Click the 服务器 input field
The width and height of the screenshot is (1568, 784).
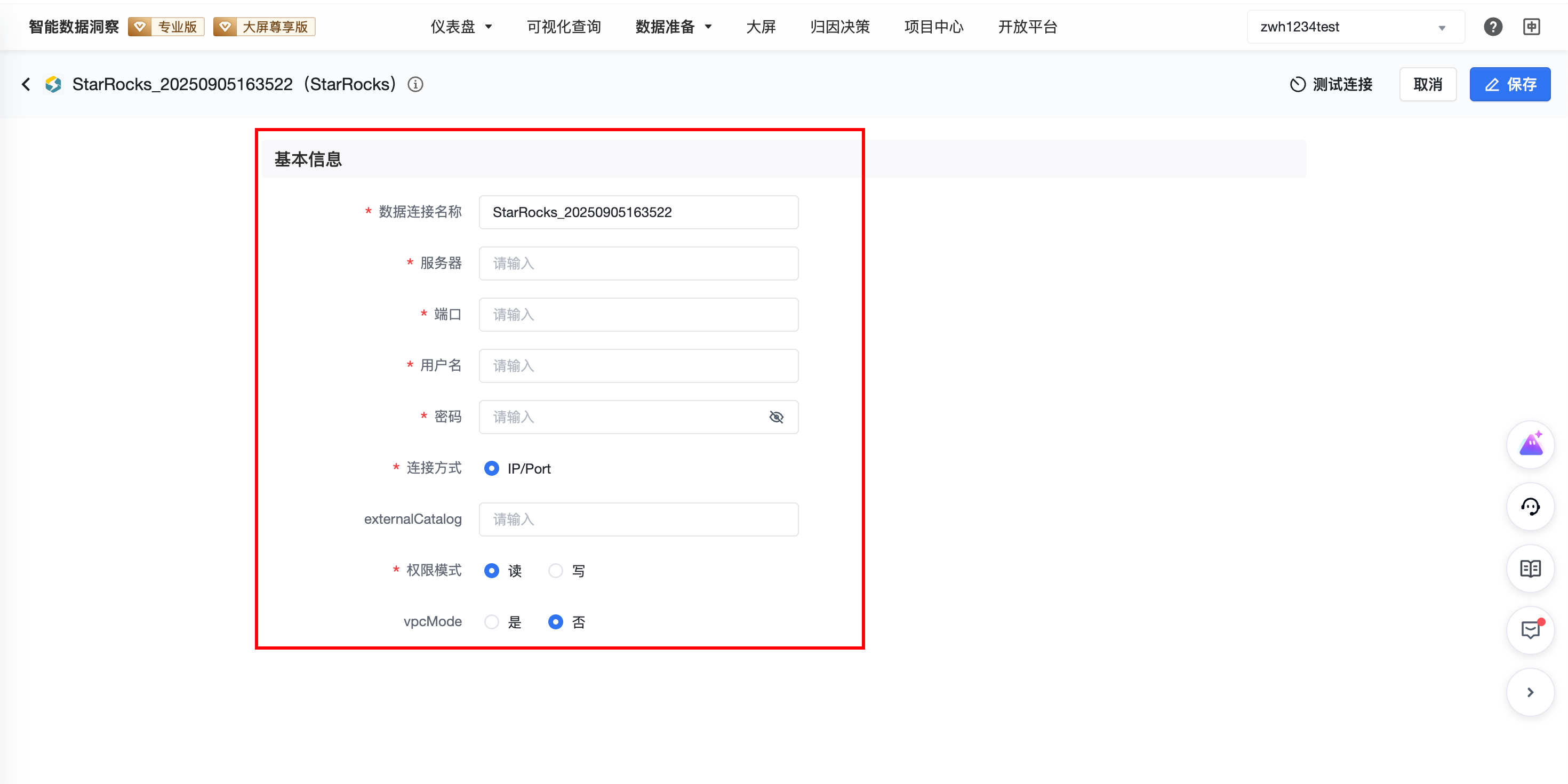pos(638,263)
